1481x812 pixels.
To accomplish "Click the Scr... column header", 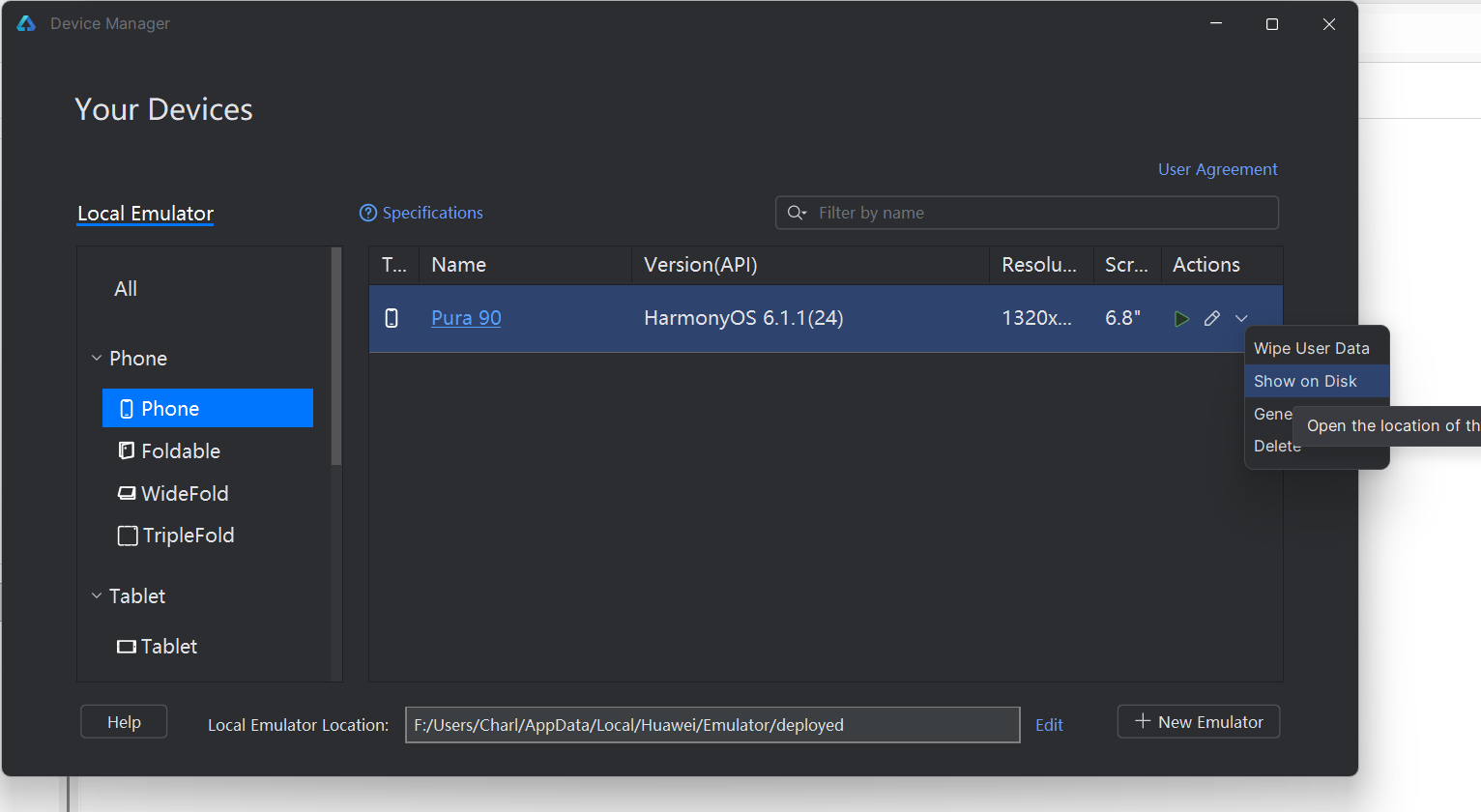I will pos(1127,265).
